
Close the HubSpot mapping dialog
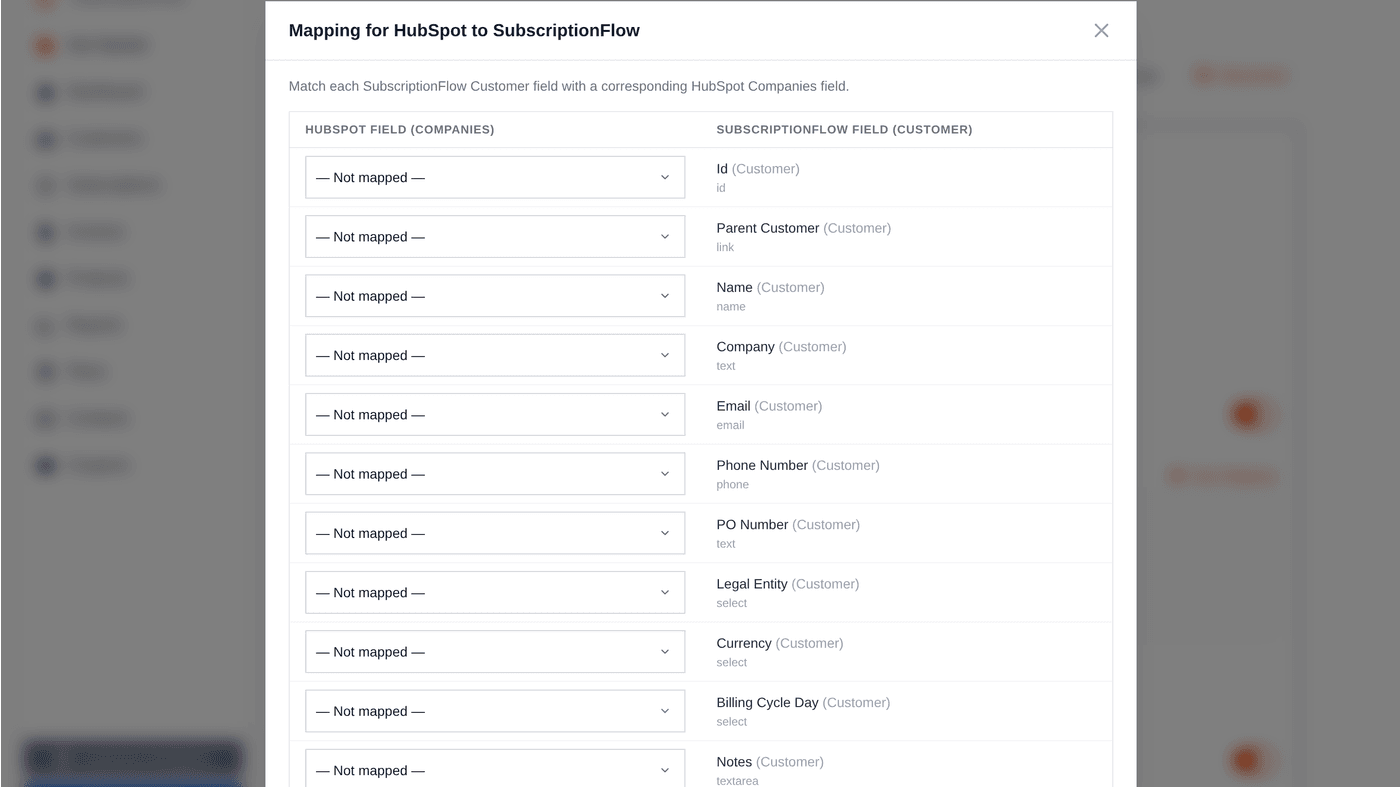click(1101, 31)
